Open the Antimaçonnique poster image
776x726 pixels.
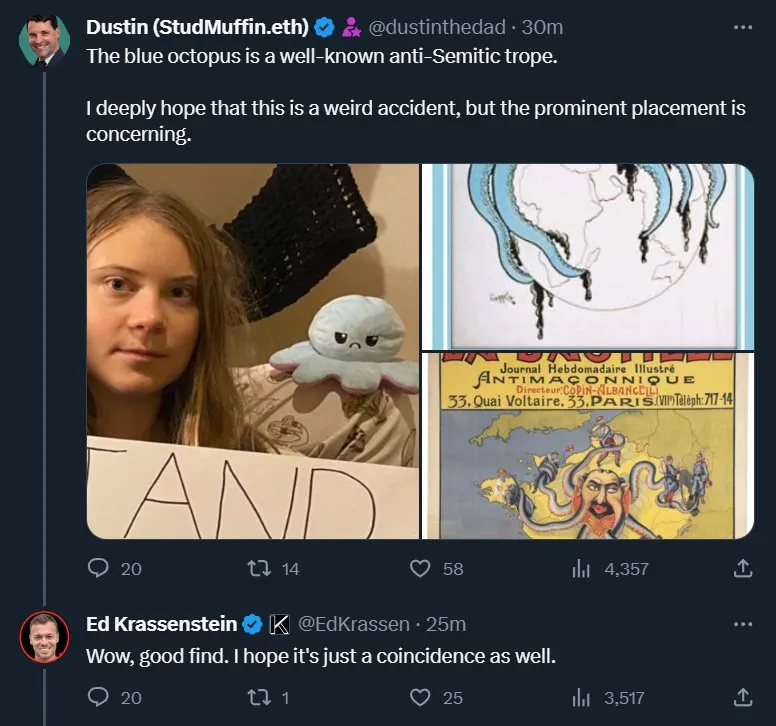click(587, 446)
